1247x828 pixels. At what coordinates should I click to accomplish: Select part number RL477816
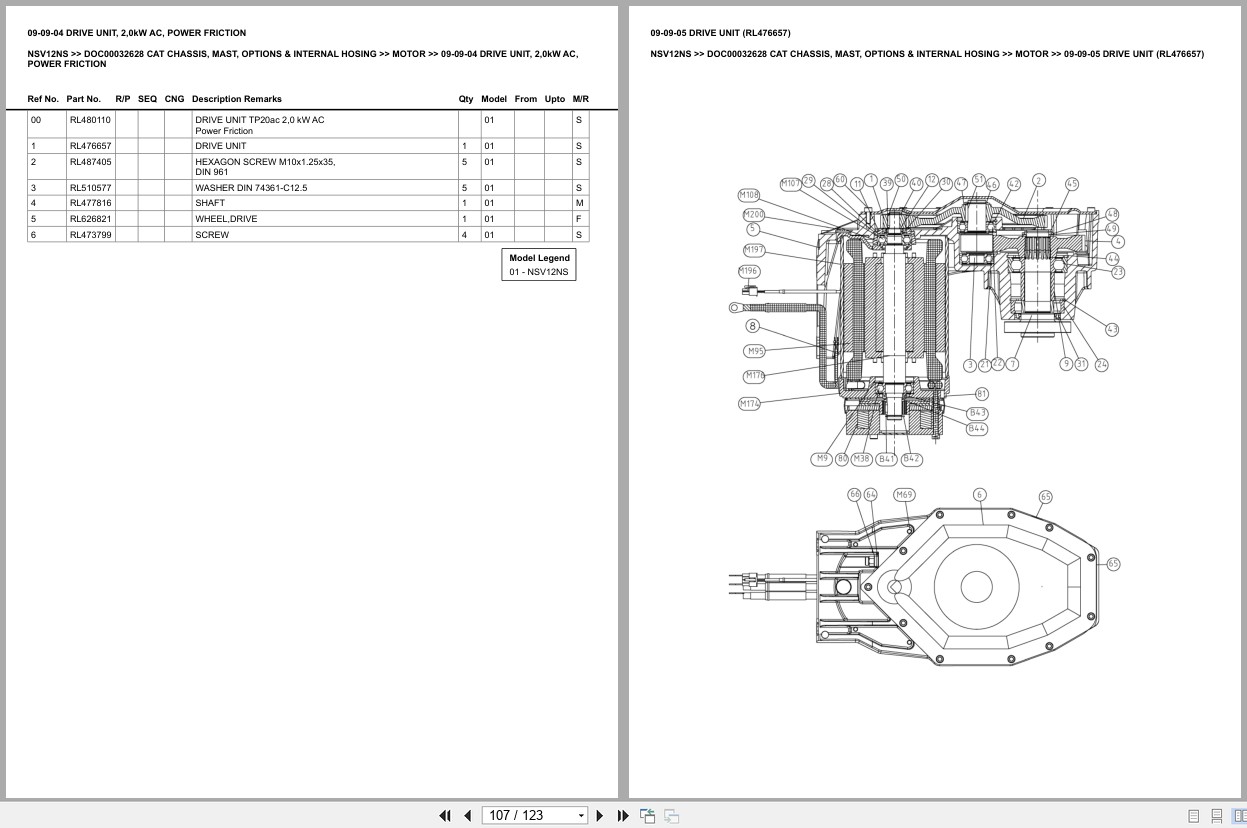(x=90, y=203)
